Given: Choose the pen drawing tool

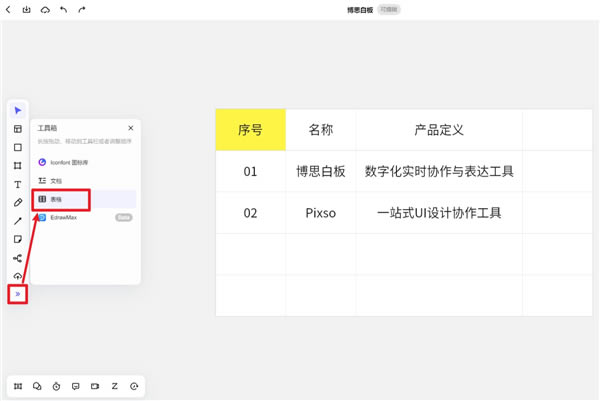Looking at the screenshot, I should (x=17, y=202).
